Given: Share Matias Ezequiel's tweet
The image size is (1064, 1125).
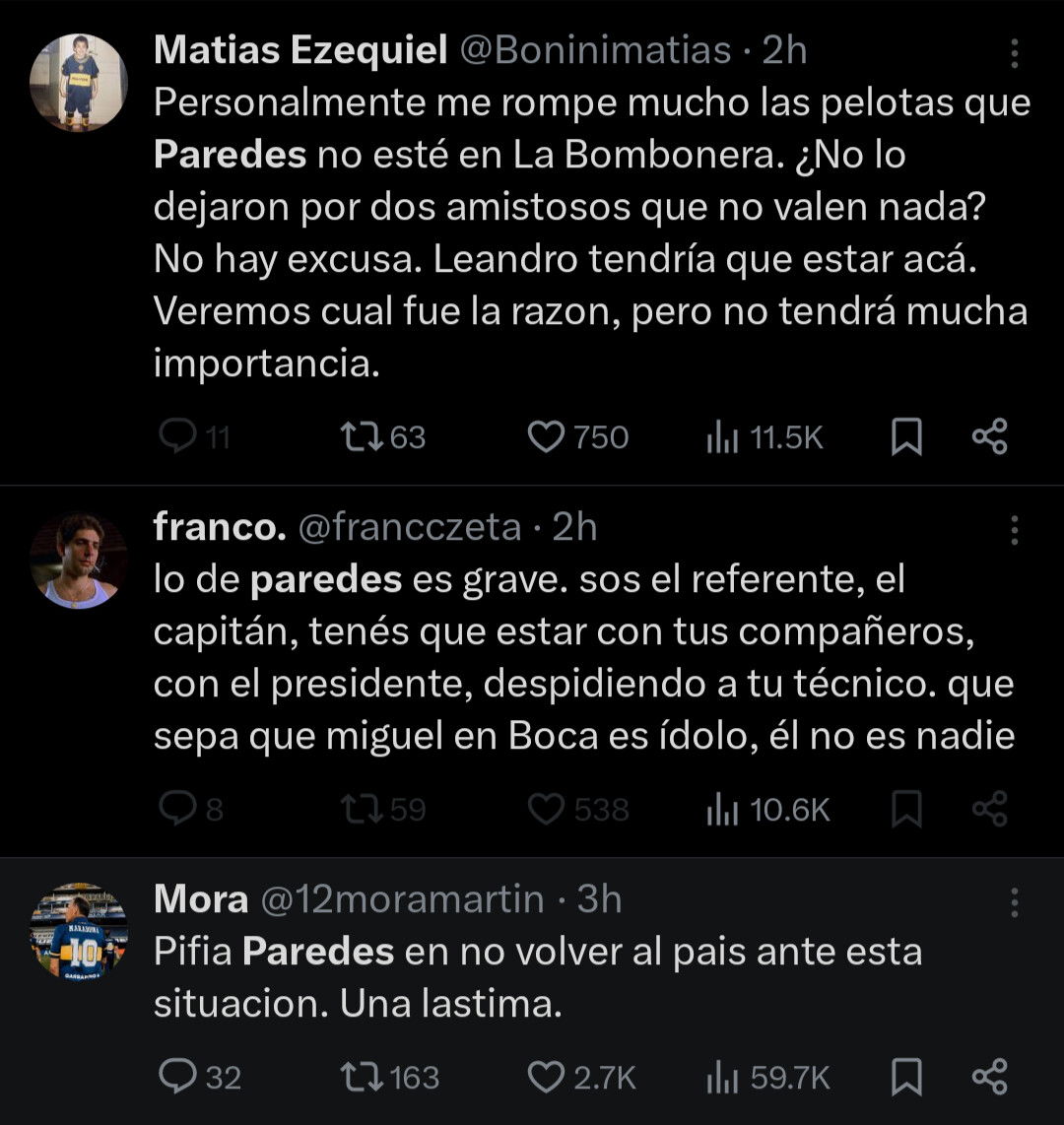Looking at the screenshot, I should tap(989, 436).
